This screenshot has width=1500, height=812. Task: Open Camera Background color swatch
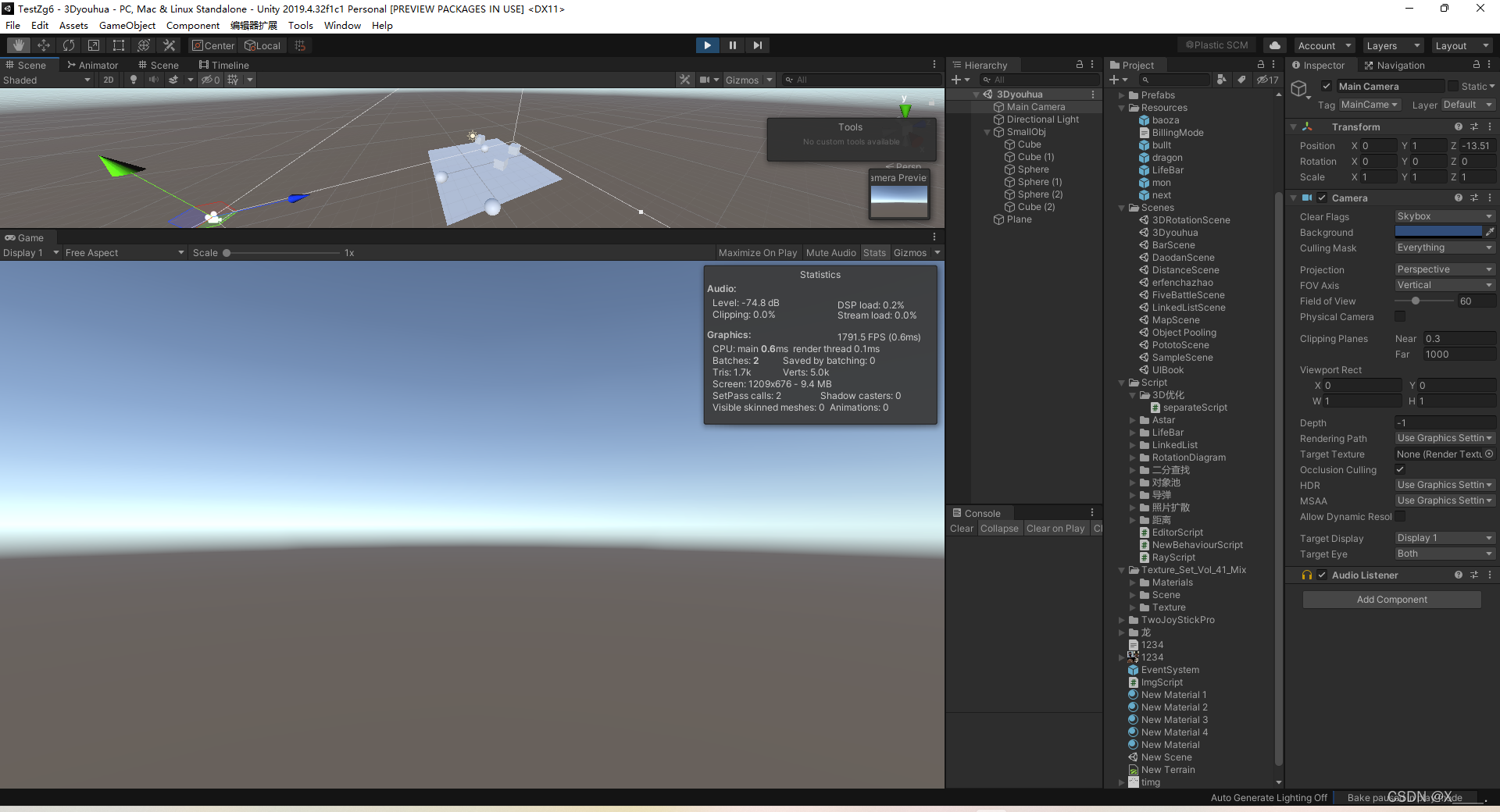tap(1438, 232)
